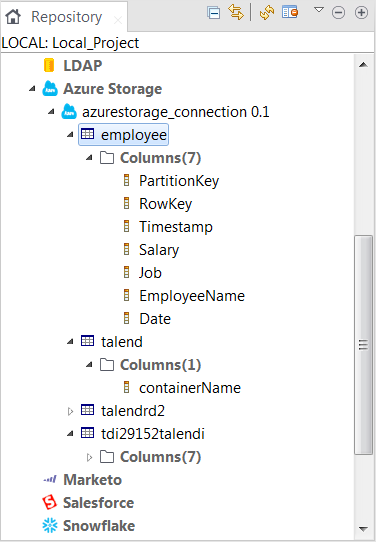
Task: Click the Repository home icon
Action: tap(13, 17)
